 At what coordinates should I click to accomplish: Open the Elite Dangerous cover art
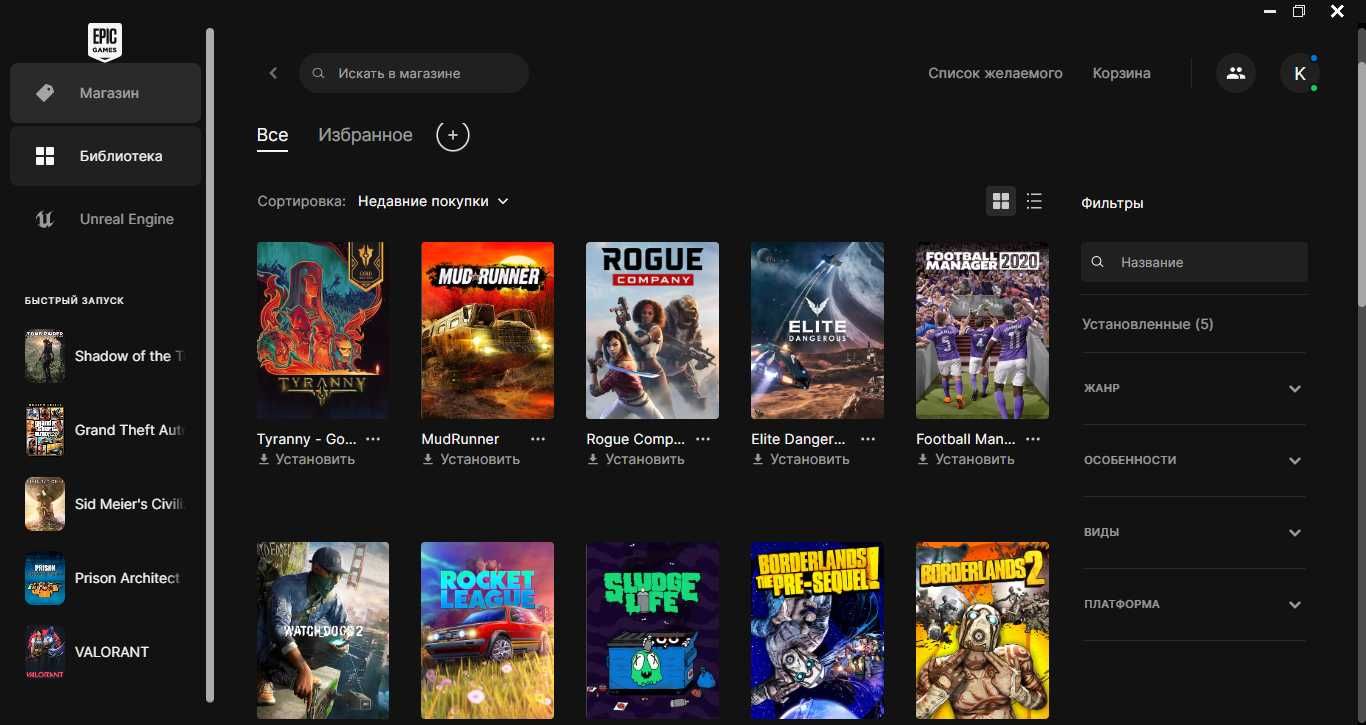[817, 330]
